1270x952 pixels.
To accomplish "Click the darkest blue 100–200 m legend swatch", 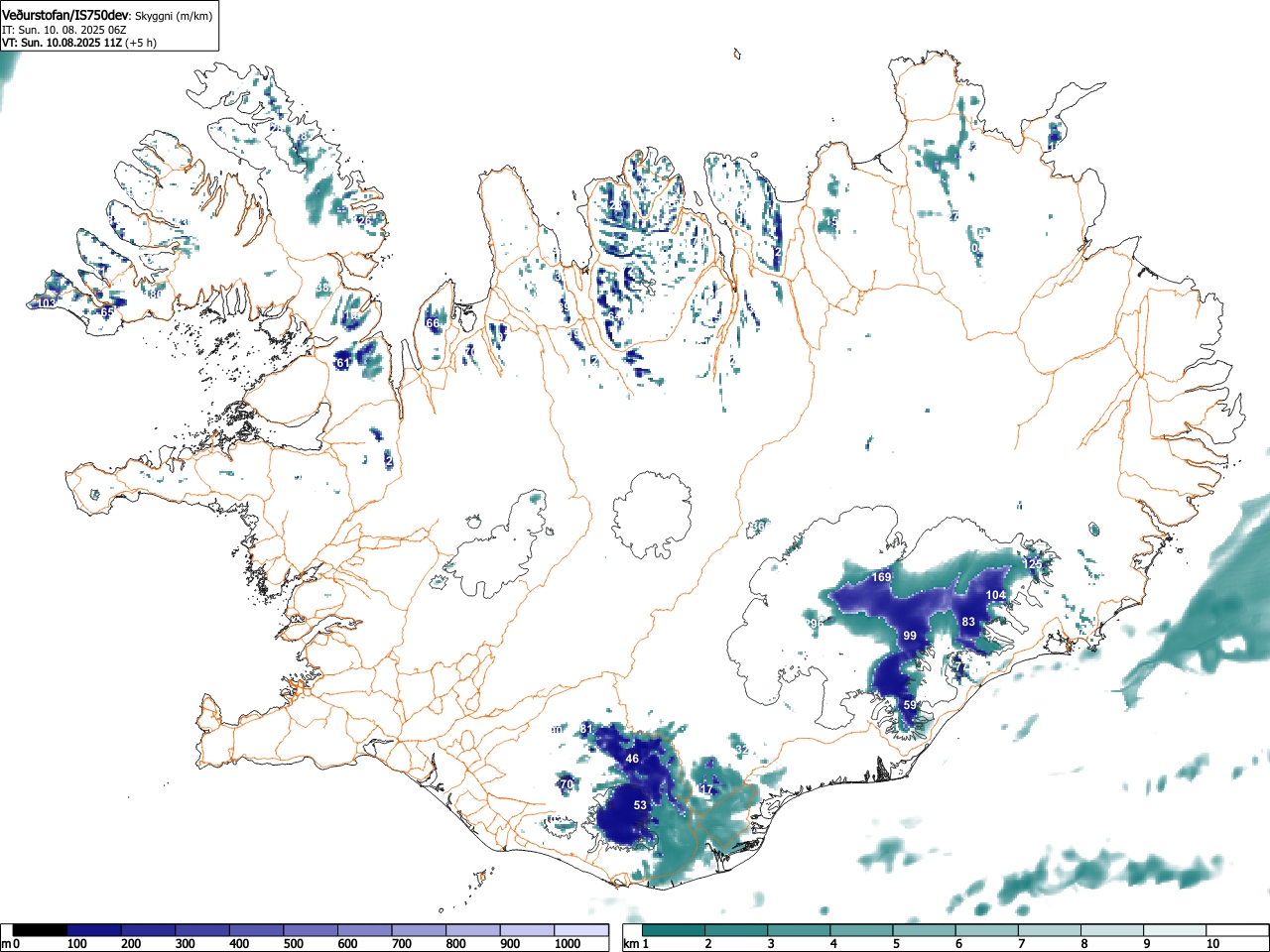I will click(94, 930).
